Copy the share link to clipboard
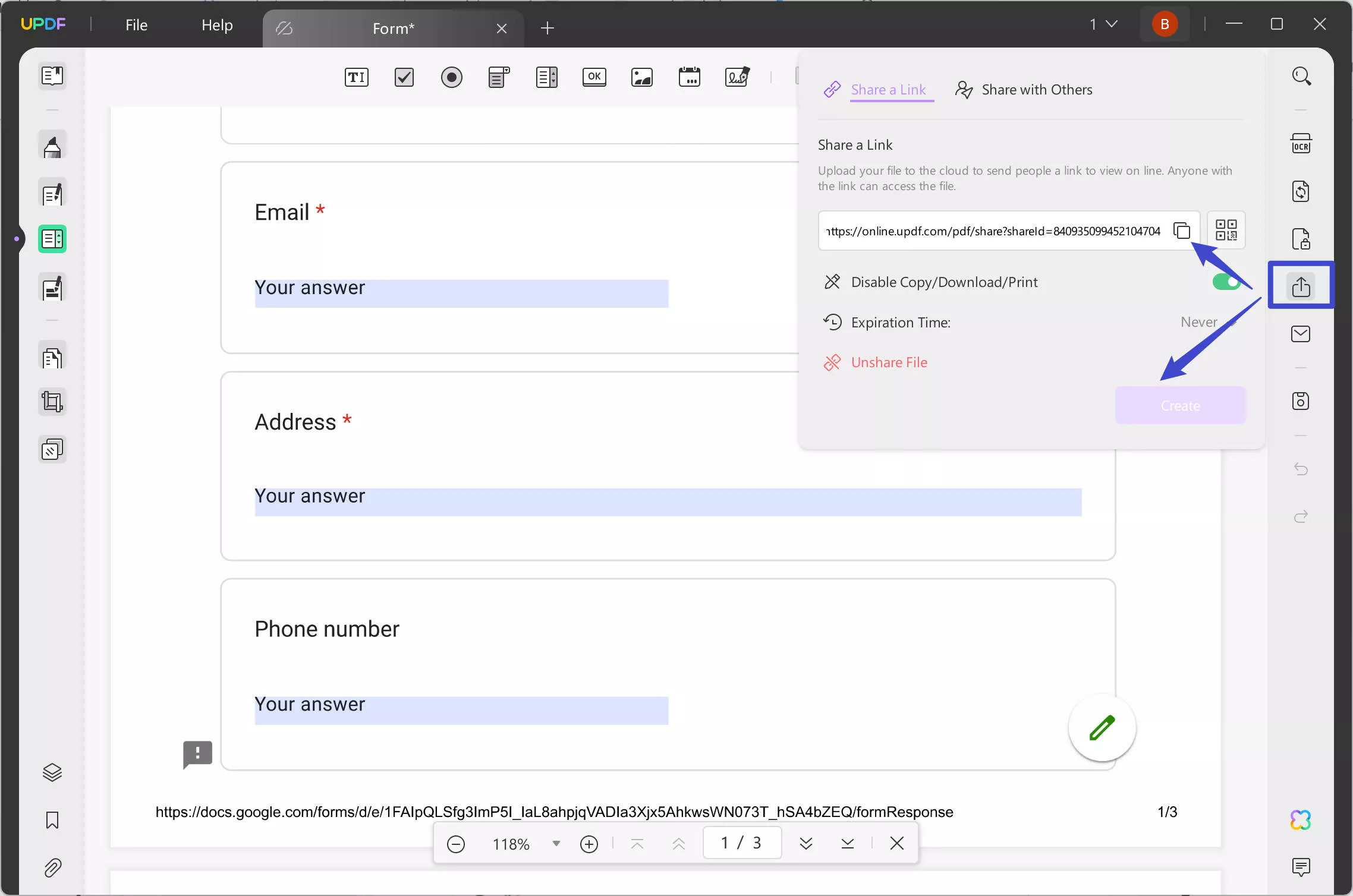 (1182, 231)
